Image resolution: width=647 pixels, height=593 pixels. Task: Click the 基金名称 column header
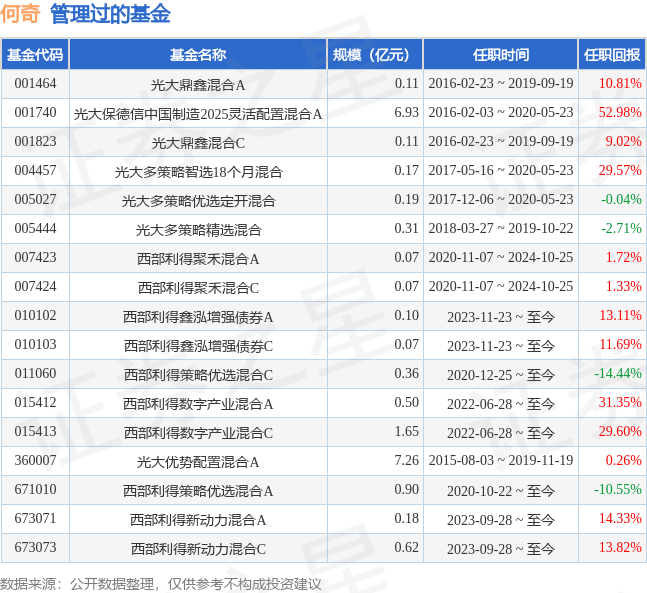(198, 55)
